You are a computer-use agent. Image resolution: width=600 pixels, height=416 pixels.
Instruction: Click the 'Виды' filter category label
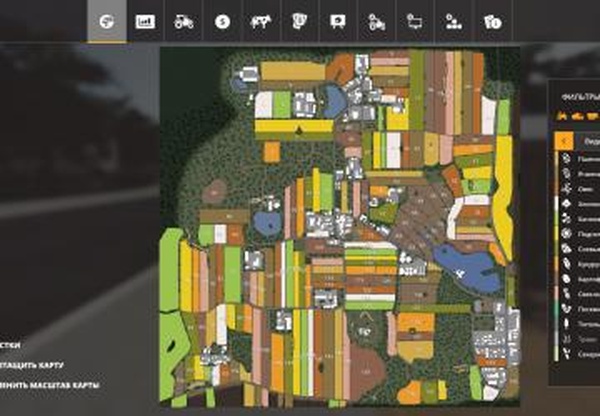(x=592, y=141)
